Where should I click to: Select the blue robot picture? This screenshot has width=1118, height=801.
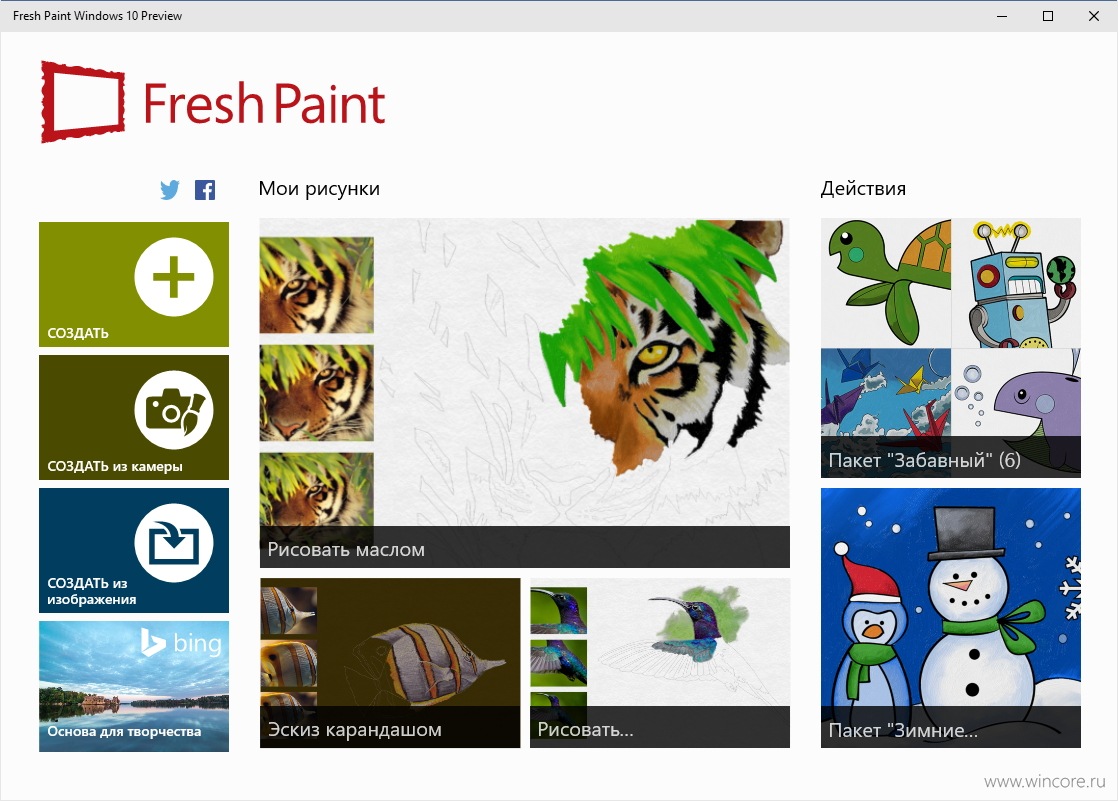point(1016,283)
